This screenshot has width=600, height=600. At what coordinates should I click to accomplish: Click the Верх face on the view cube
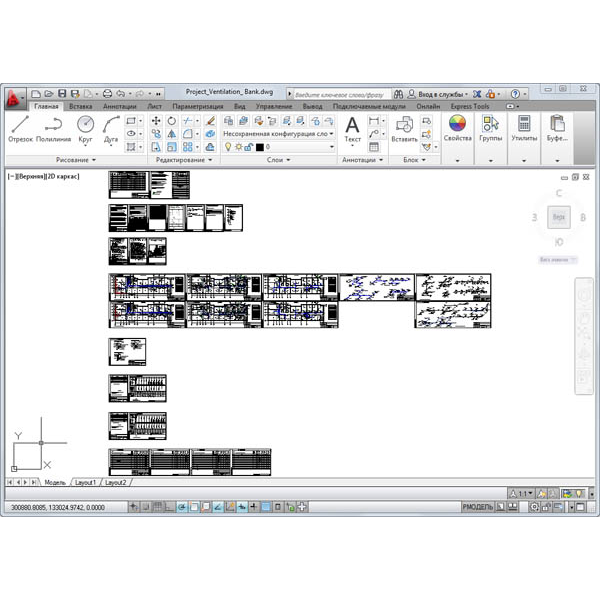pyautogui.click(x=559, y=217)
